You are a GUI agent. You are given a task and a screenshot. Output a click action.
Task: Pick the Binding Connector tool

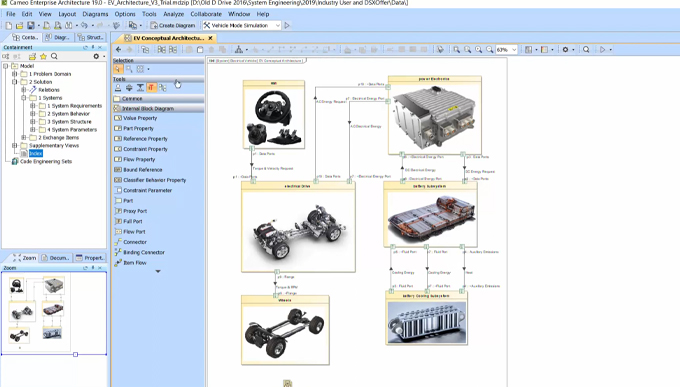click(x=139, y=252)
